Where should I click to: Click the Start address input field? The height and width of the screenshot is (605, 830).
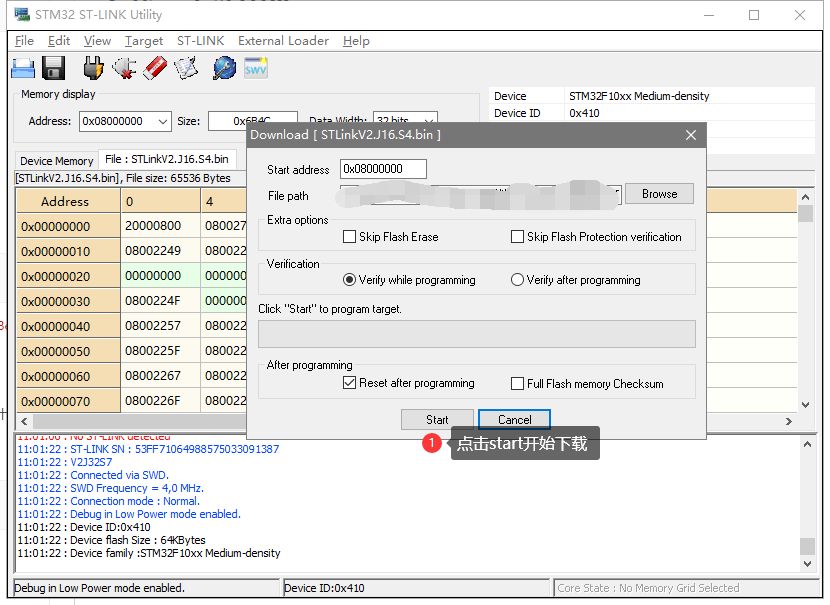[383, 169]
